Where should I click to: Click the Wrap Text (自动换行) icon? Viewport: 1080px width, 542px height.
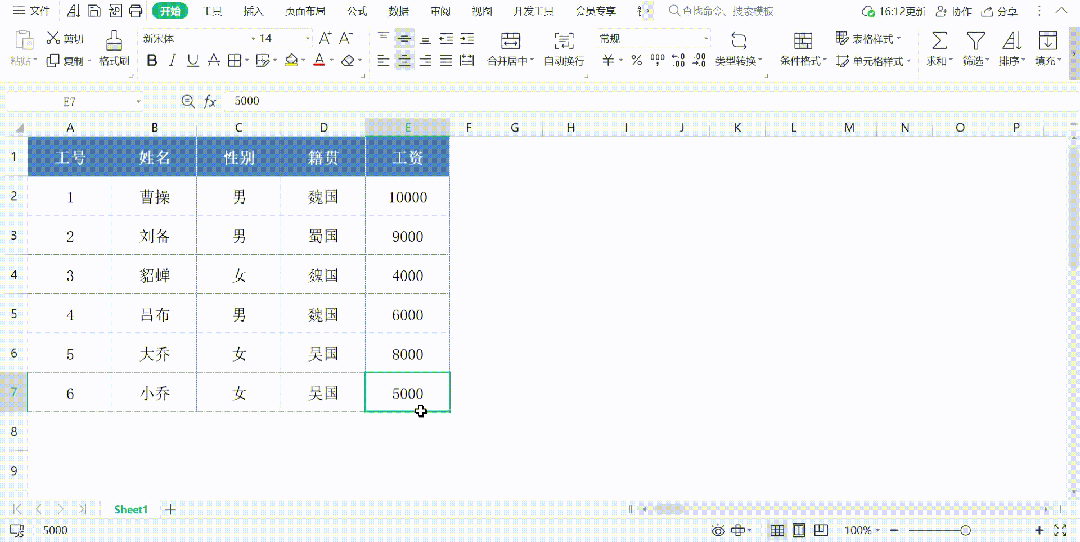point(564,40)
